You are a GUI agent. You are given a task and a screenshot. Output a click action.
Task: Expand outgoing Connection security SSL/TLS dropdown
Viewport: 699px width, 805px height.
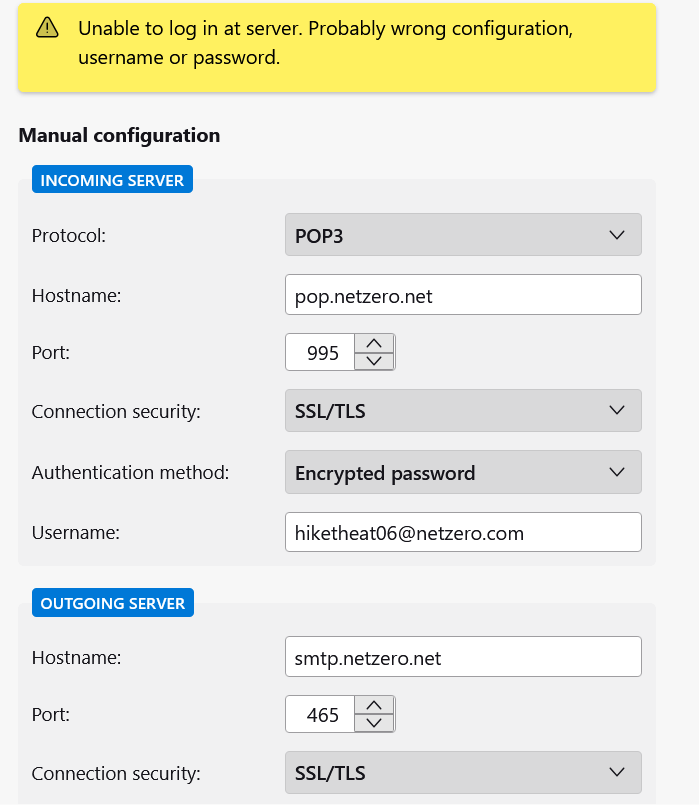(x=463, y=773)
